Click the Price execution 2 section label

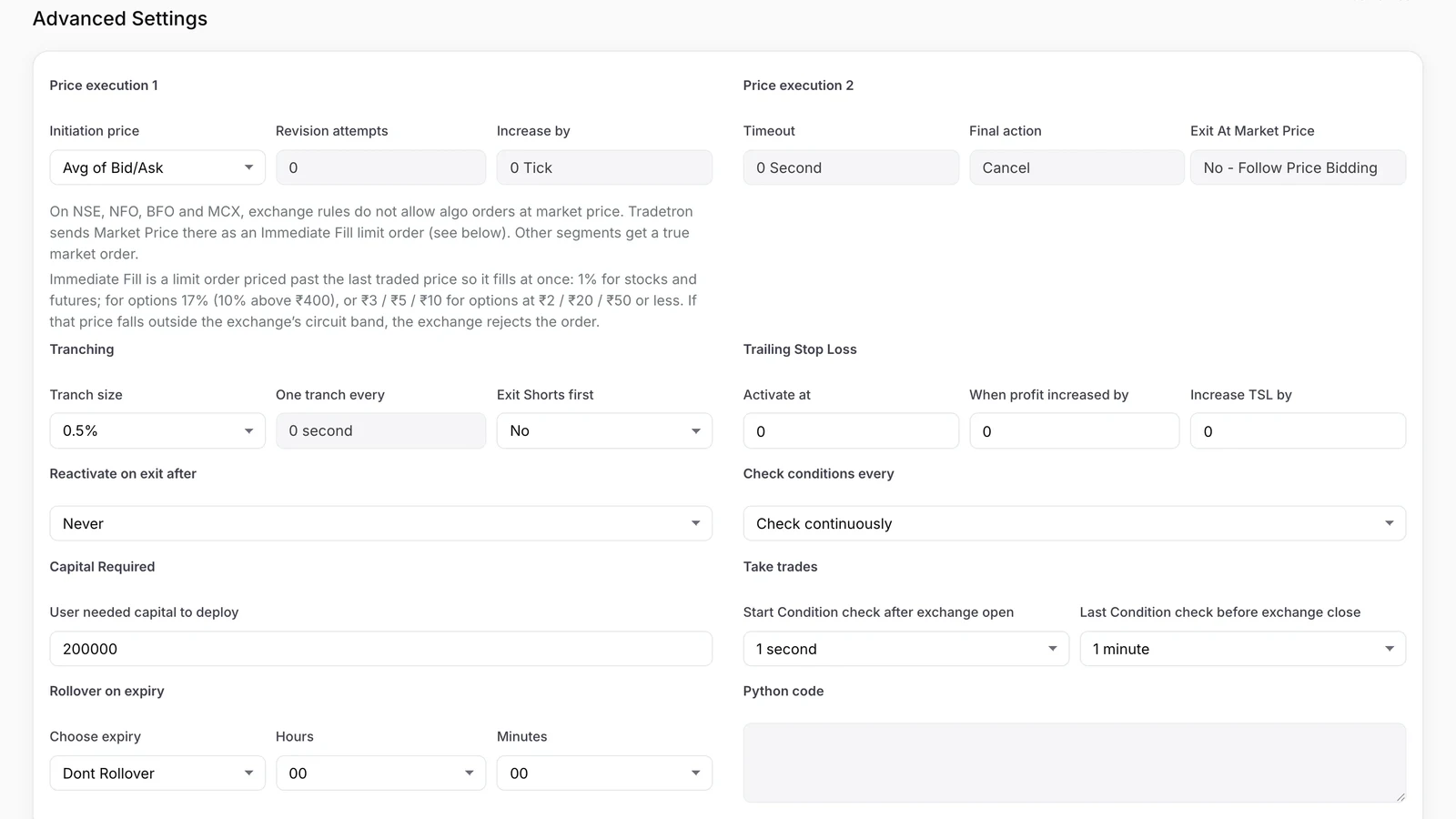point(798,86)
